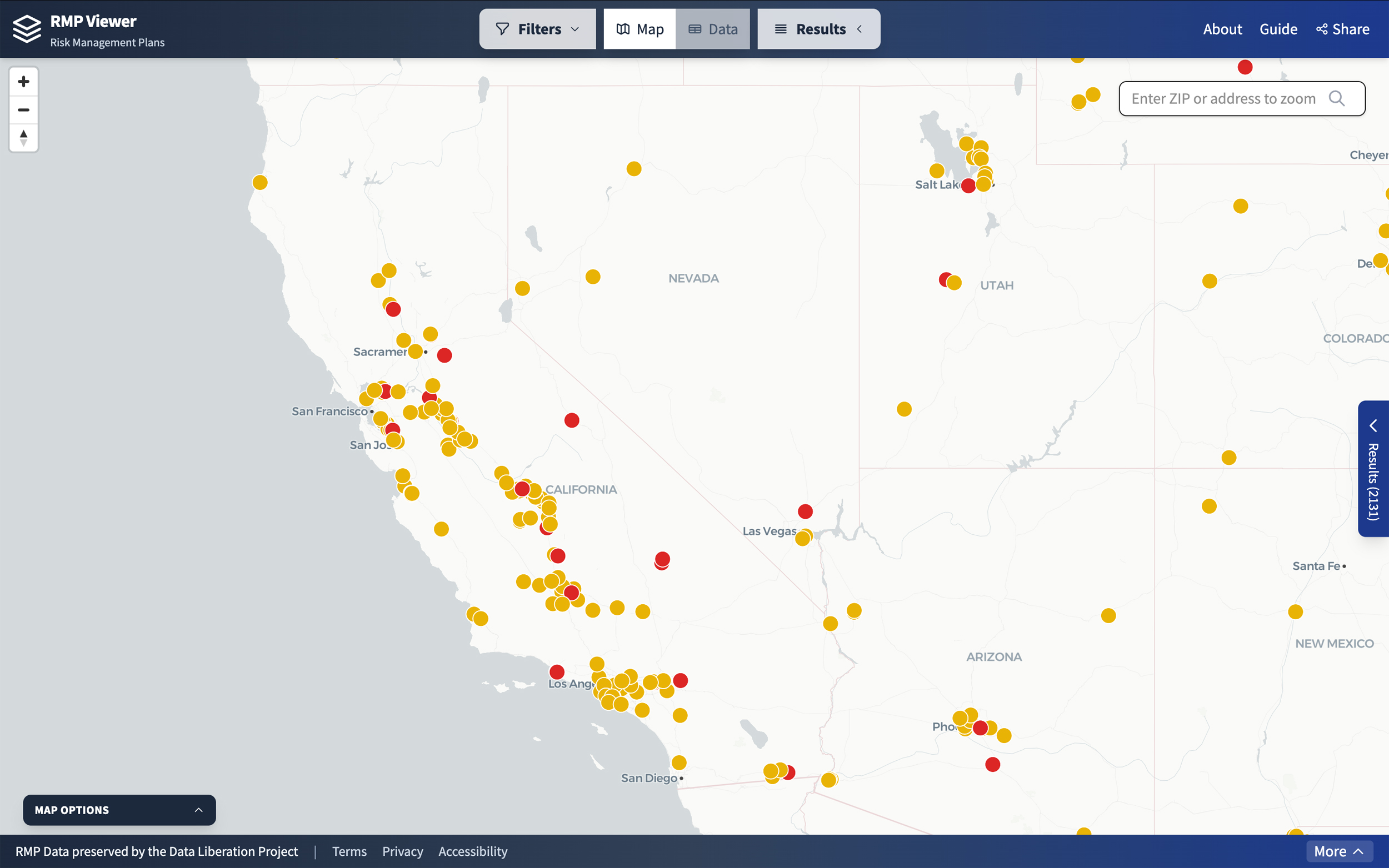This screenshot has width=1389, height=868.
Task: Click the RMP Viewer layers logo
Action: click(26, 28)
